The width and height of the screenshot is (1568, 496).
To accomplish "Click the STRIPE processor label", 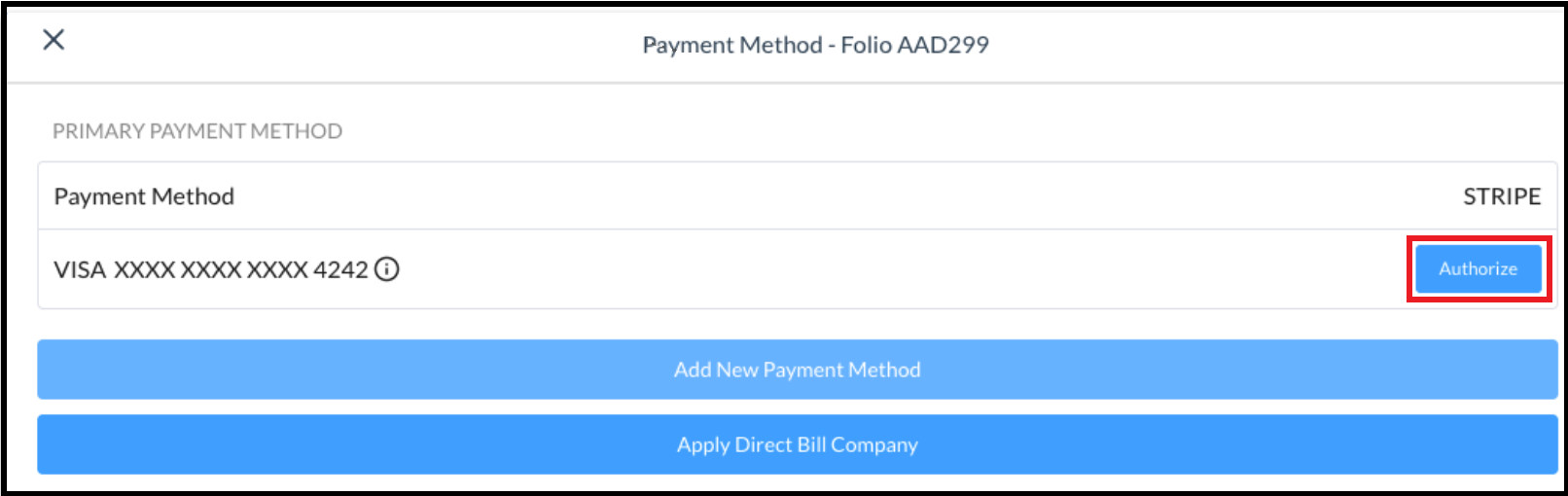I will (1501, 196).
